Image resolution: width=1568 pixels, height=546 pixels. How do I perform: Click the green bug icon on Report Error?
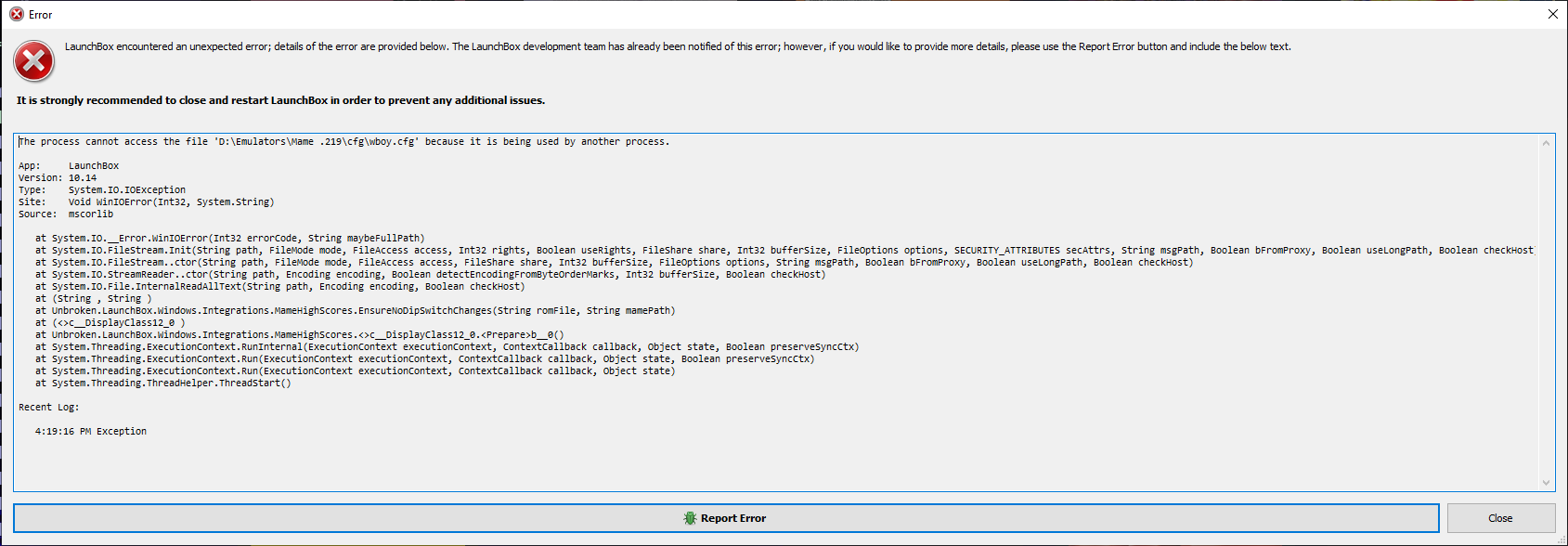[x=690, y=518]
